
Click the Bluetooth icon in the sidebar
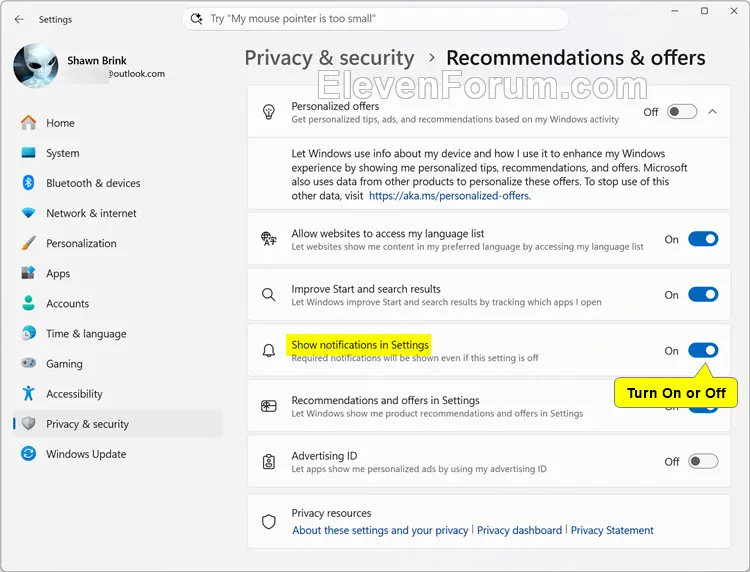coord(29,183)
